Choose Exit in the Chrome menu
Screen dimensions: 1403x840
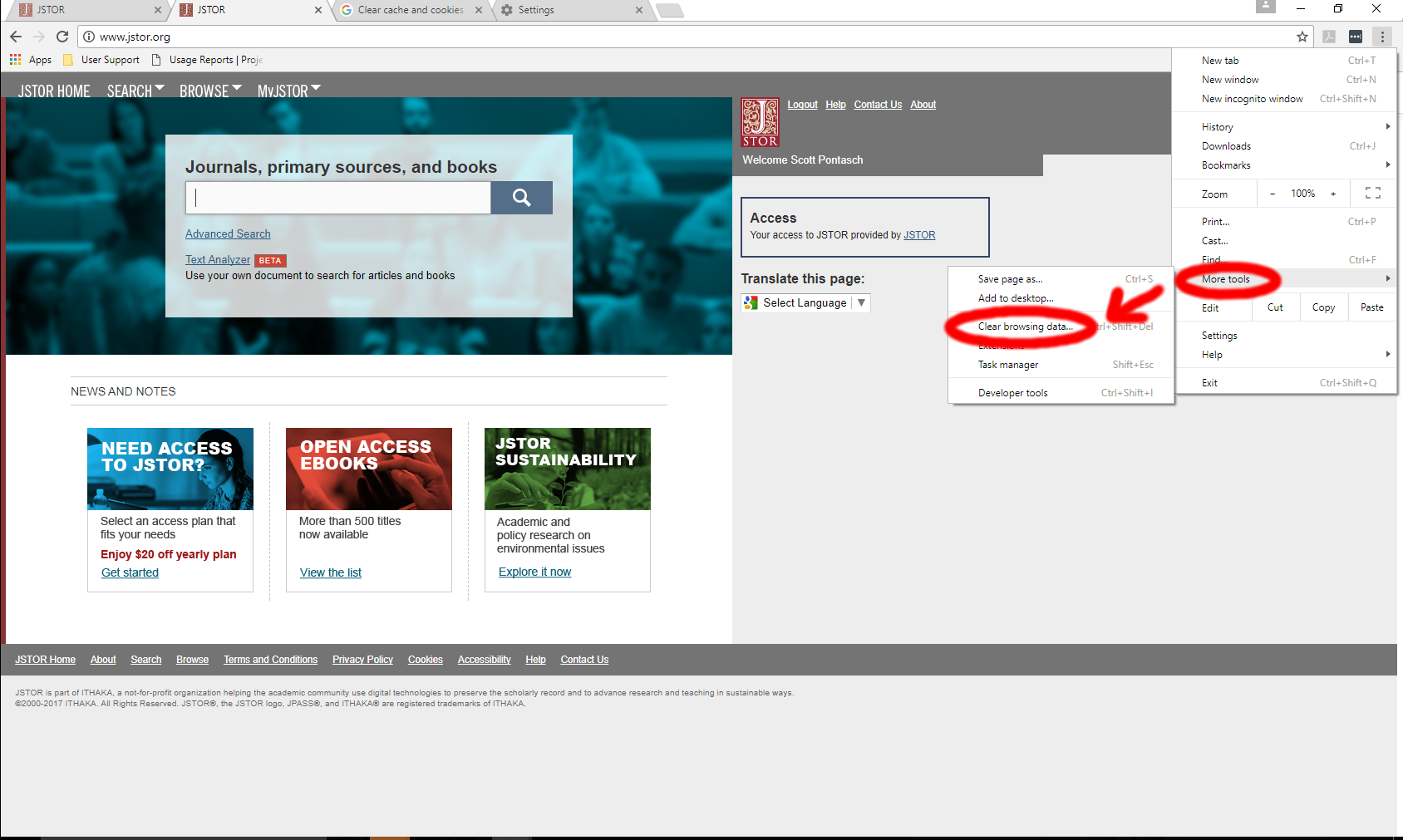[1285, 383]
